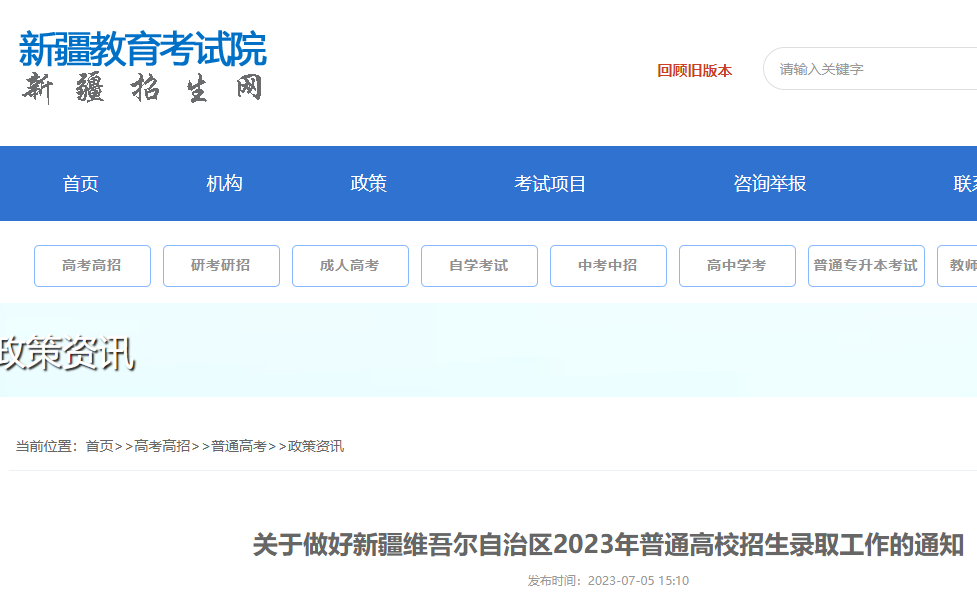The width and height of the screenshot is (977, 597).
Task: Click the 首页 breadcrumb link
Action: [99, 446]
